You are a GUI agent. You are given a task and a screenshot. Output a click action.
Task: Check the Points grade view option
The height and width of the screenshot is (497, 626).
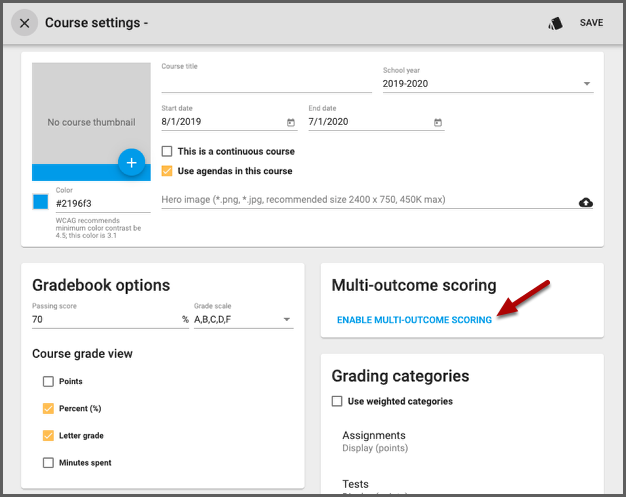48,382
